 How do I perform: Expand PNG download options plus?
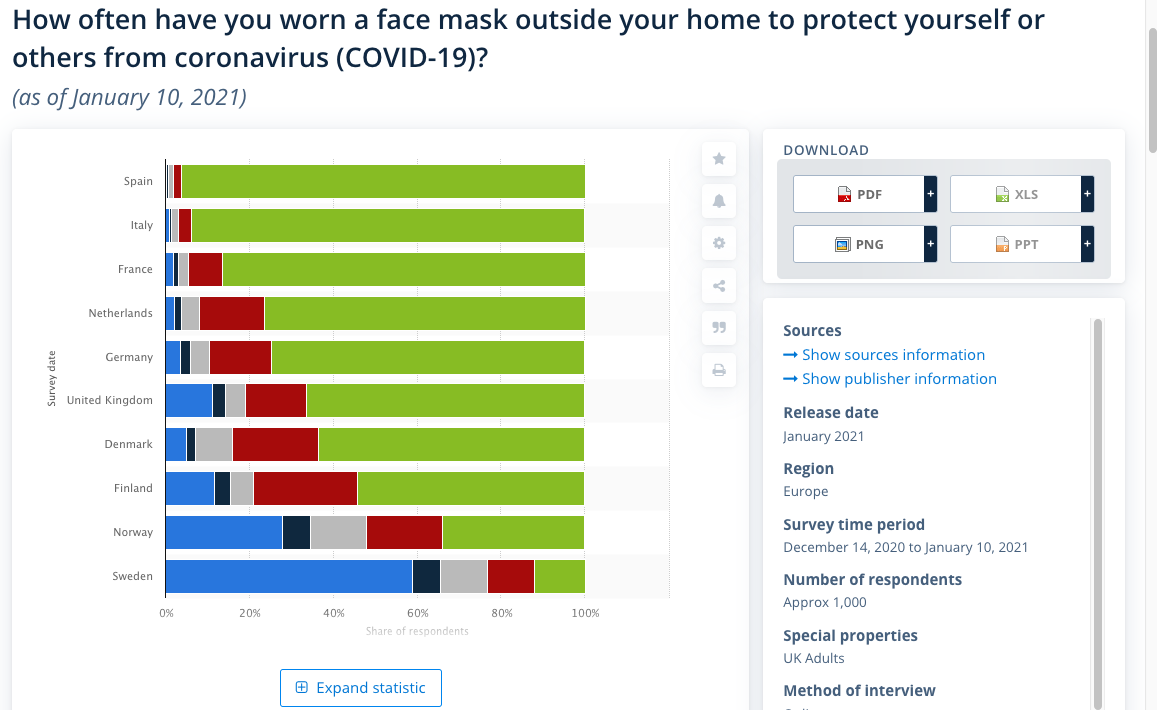pyautogui.click(x=930, y=244)
